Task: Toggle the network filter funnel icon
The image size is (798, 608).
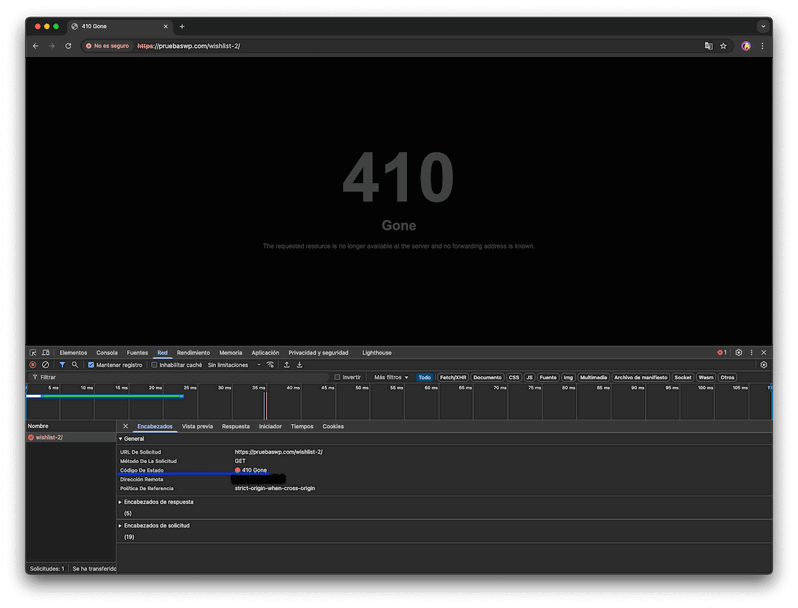Action: point(62,365)
